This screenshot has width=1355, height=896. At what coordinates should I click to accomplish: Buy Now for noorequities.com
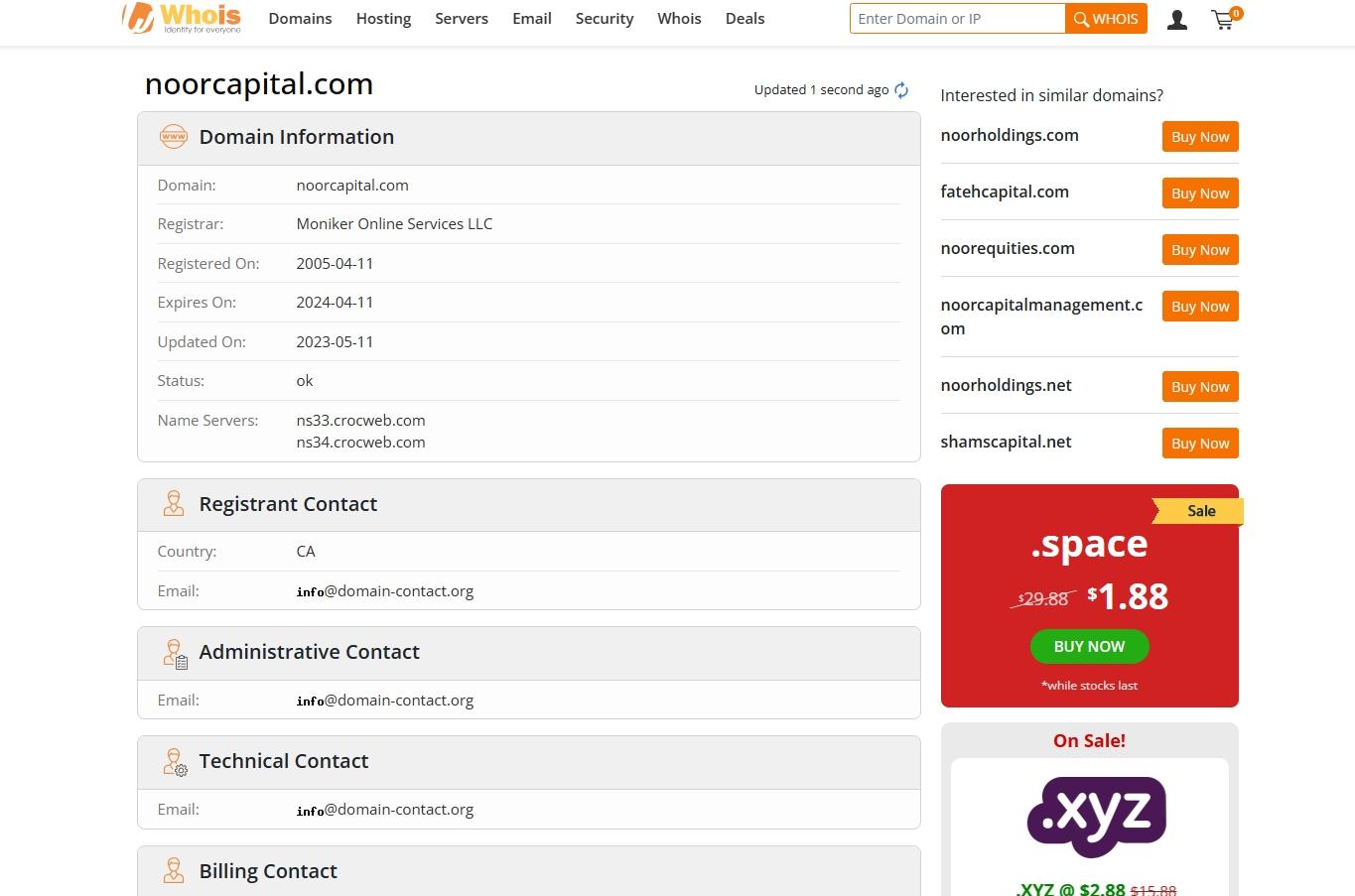click(x=1200, y=250)
